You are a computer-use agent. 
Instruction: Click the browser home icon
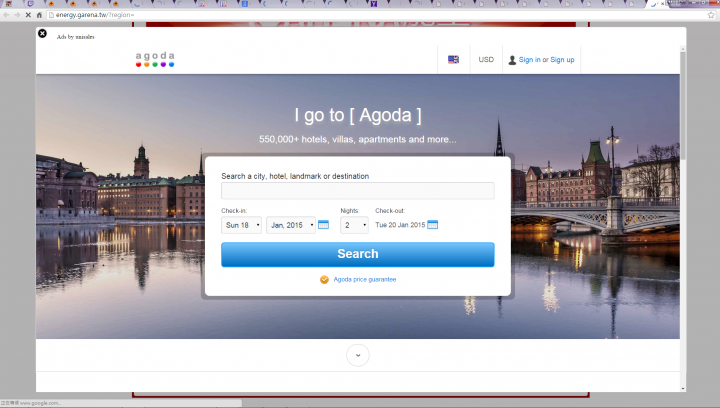tap(39, 15)
